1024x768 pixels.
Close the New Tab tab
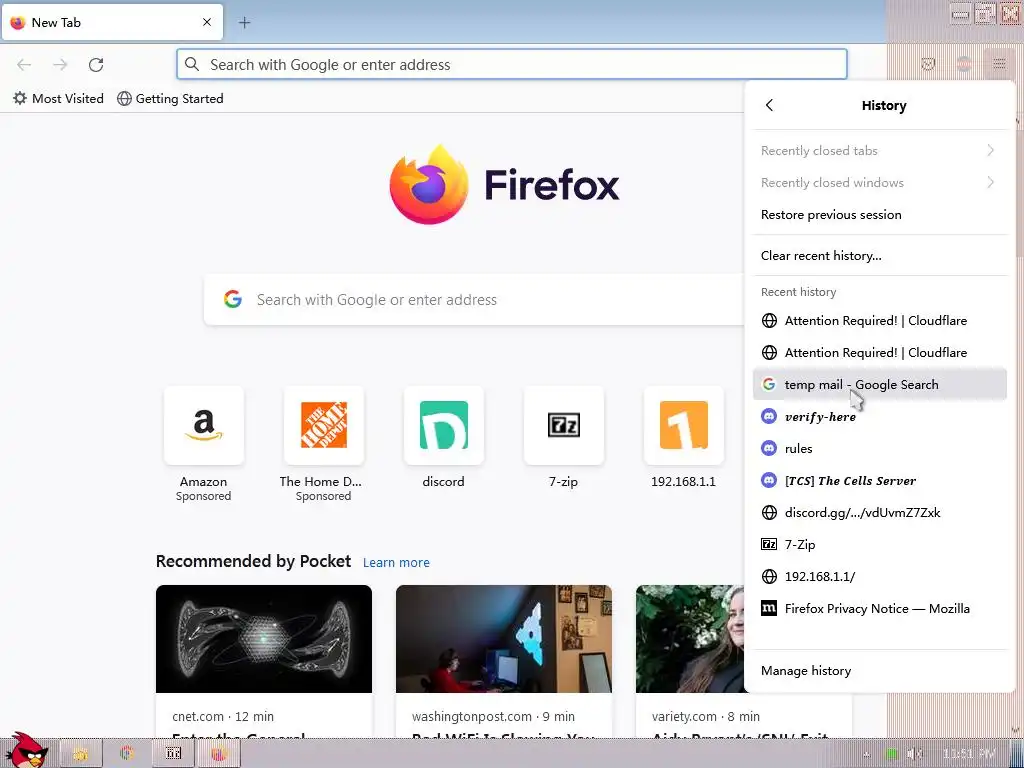click(x=207, y=22)
